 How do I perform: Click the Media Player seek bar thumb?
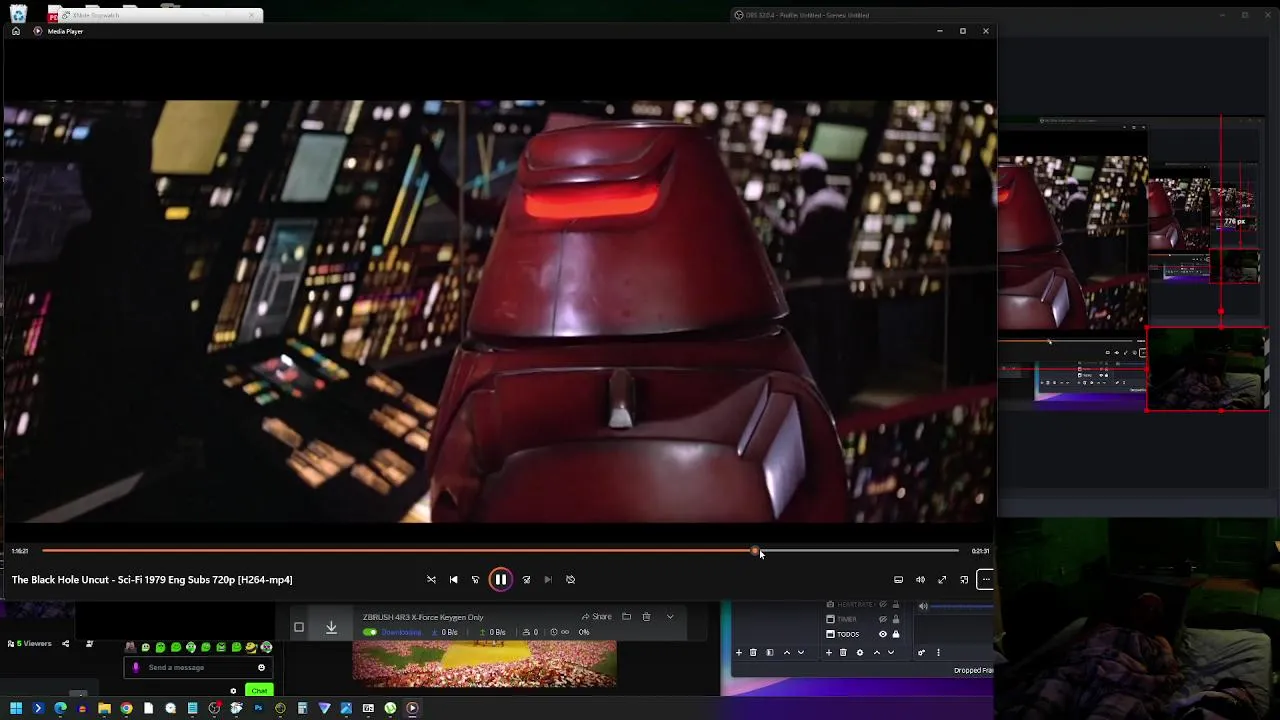point(755,550)
